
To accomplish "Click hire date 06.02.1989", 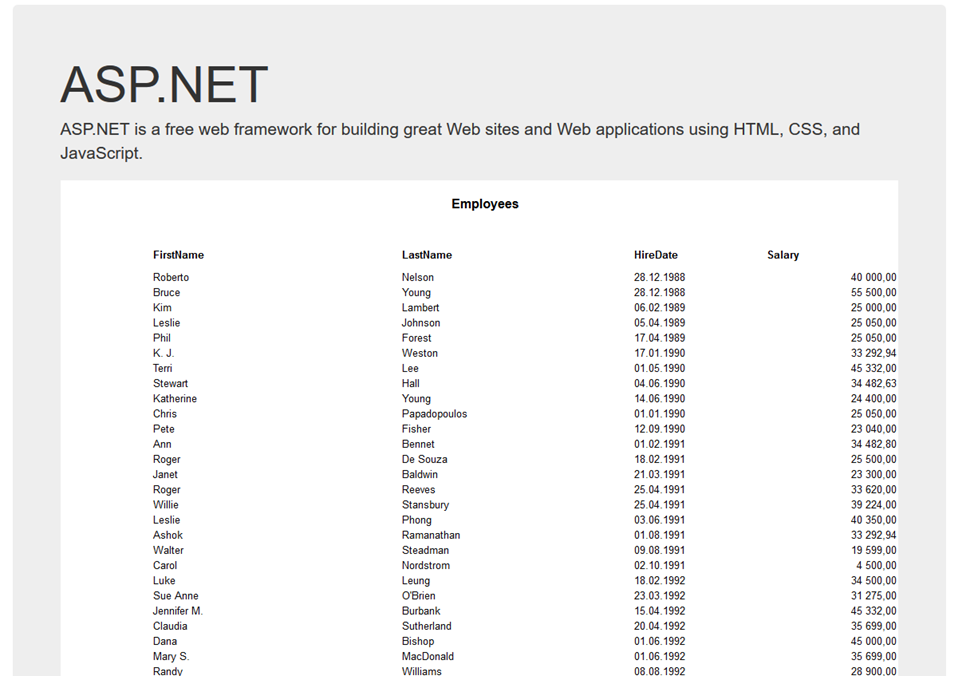I will coord(659,308).
